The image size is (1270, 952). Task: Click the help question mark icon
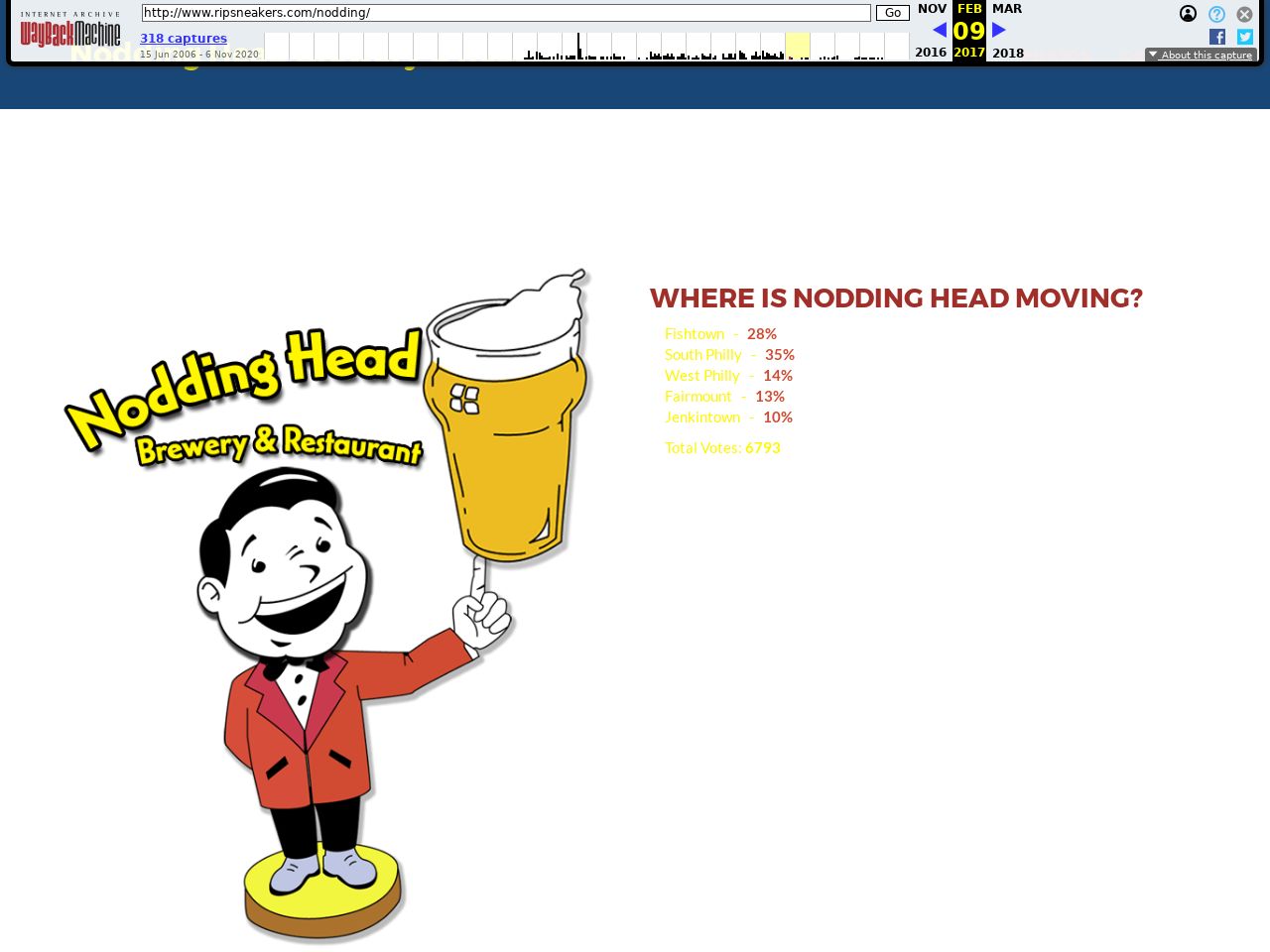(x=1216, y=14)
